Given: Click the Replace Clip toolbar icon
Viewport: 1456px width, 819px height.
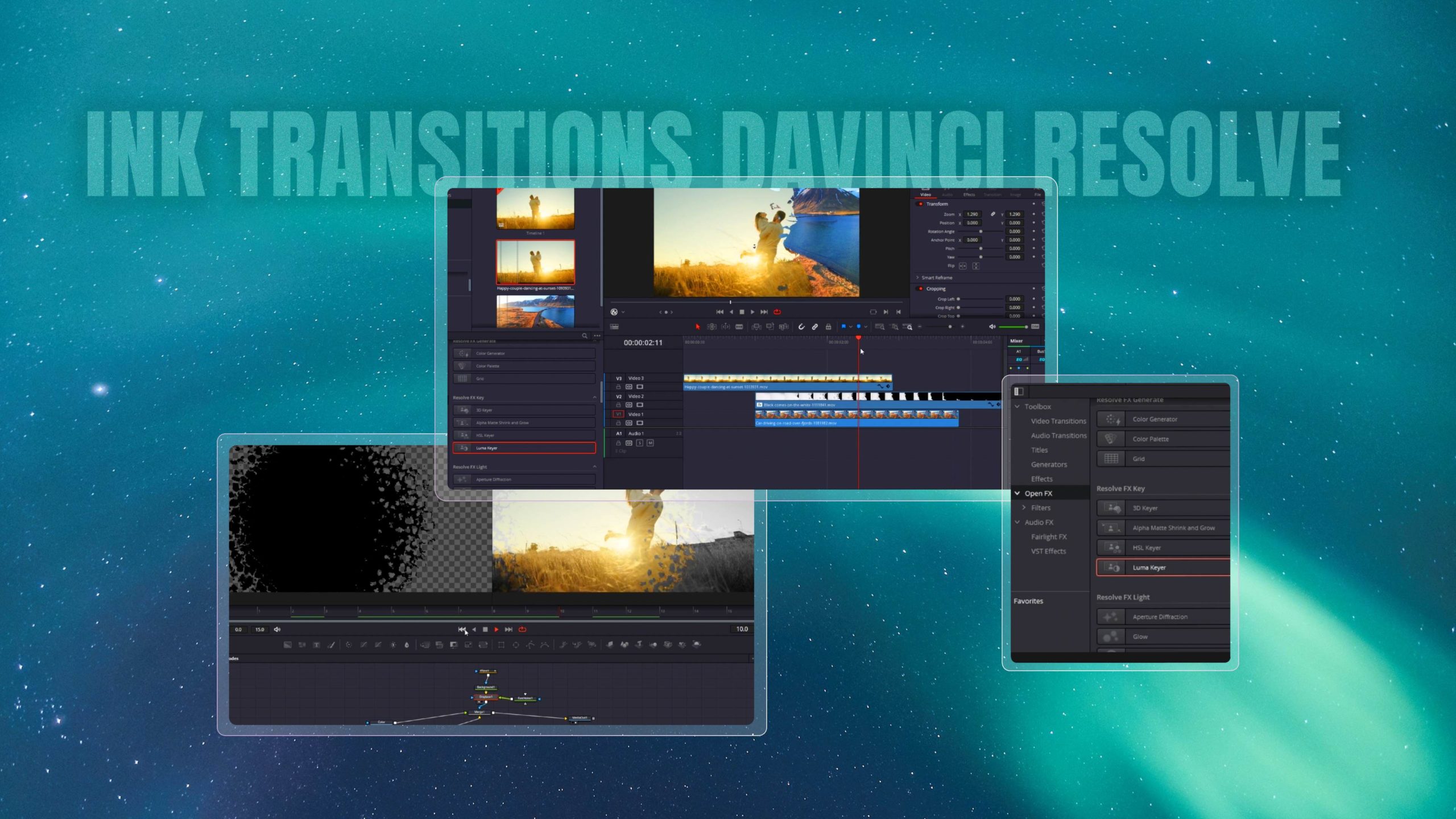Looking at the screenshot, I should [x=784, y=327].
